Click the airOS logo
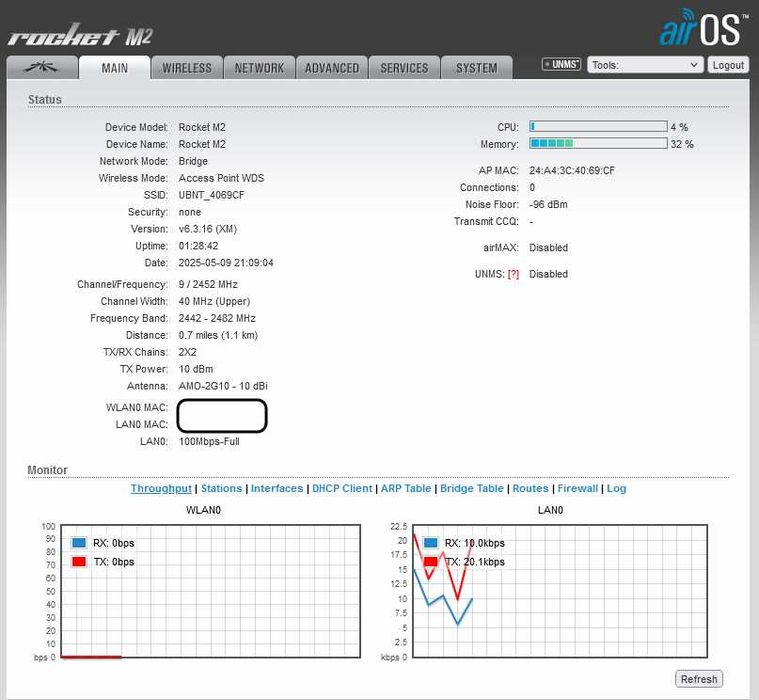The image size is (759, 700). click(x=703, y=28)
